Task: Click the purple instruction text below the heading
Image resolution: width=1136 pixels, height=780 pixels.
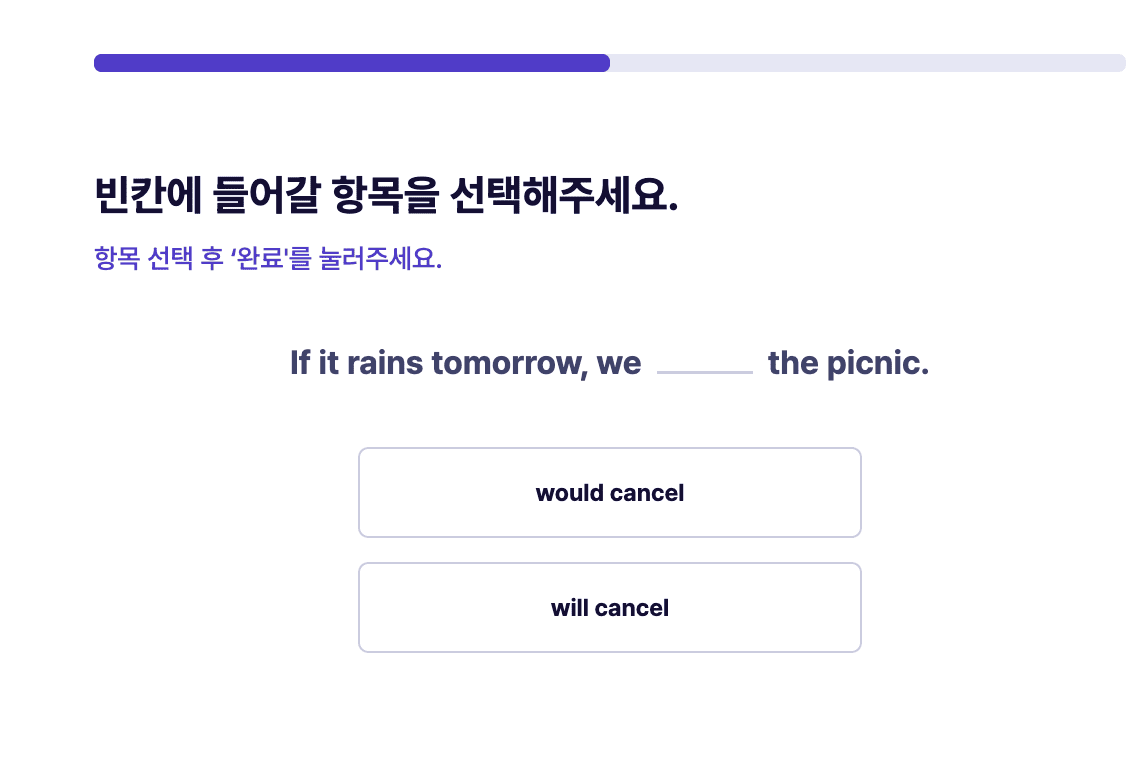Action: 268,258
